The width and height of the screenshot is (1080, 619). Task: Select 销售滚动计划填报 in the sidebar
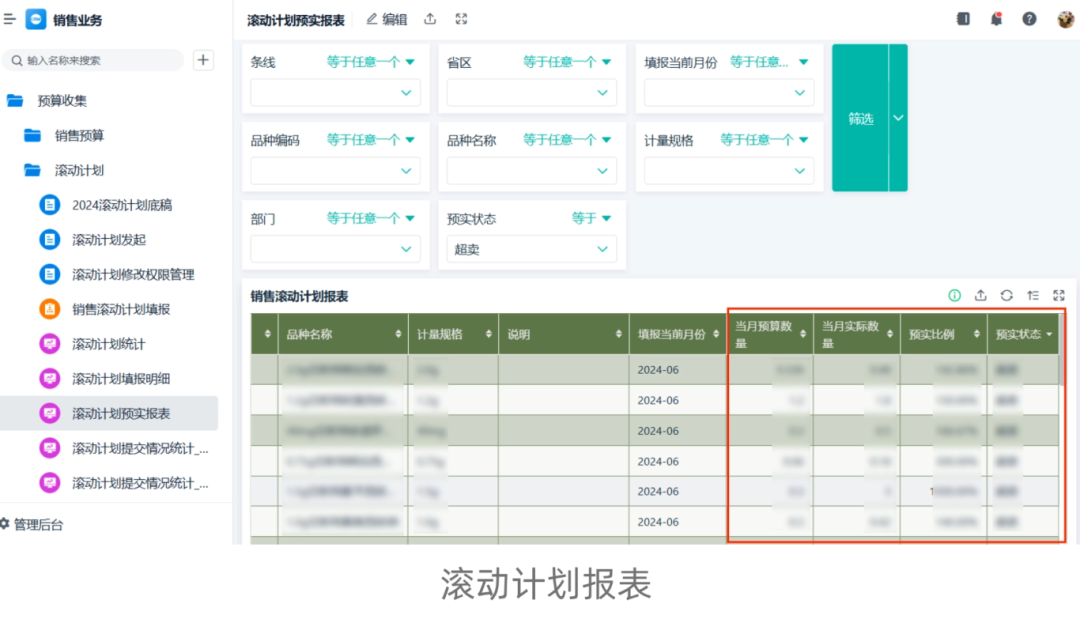tap(120, 309)
